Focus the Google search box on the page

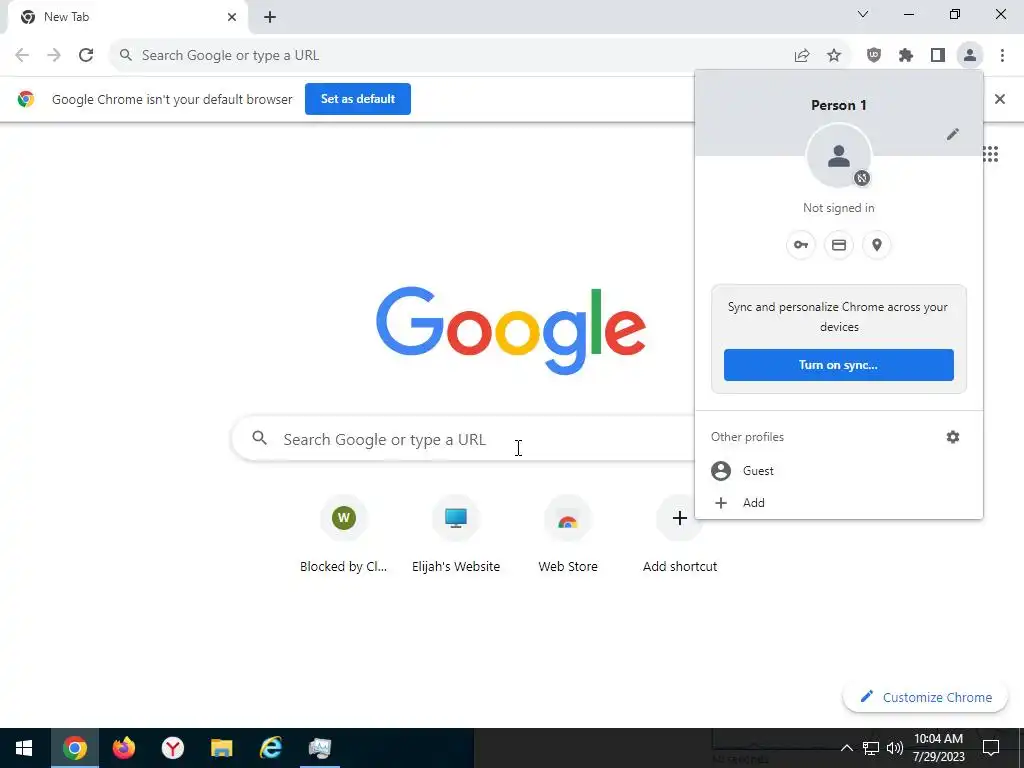click(464, 439)
